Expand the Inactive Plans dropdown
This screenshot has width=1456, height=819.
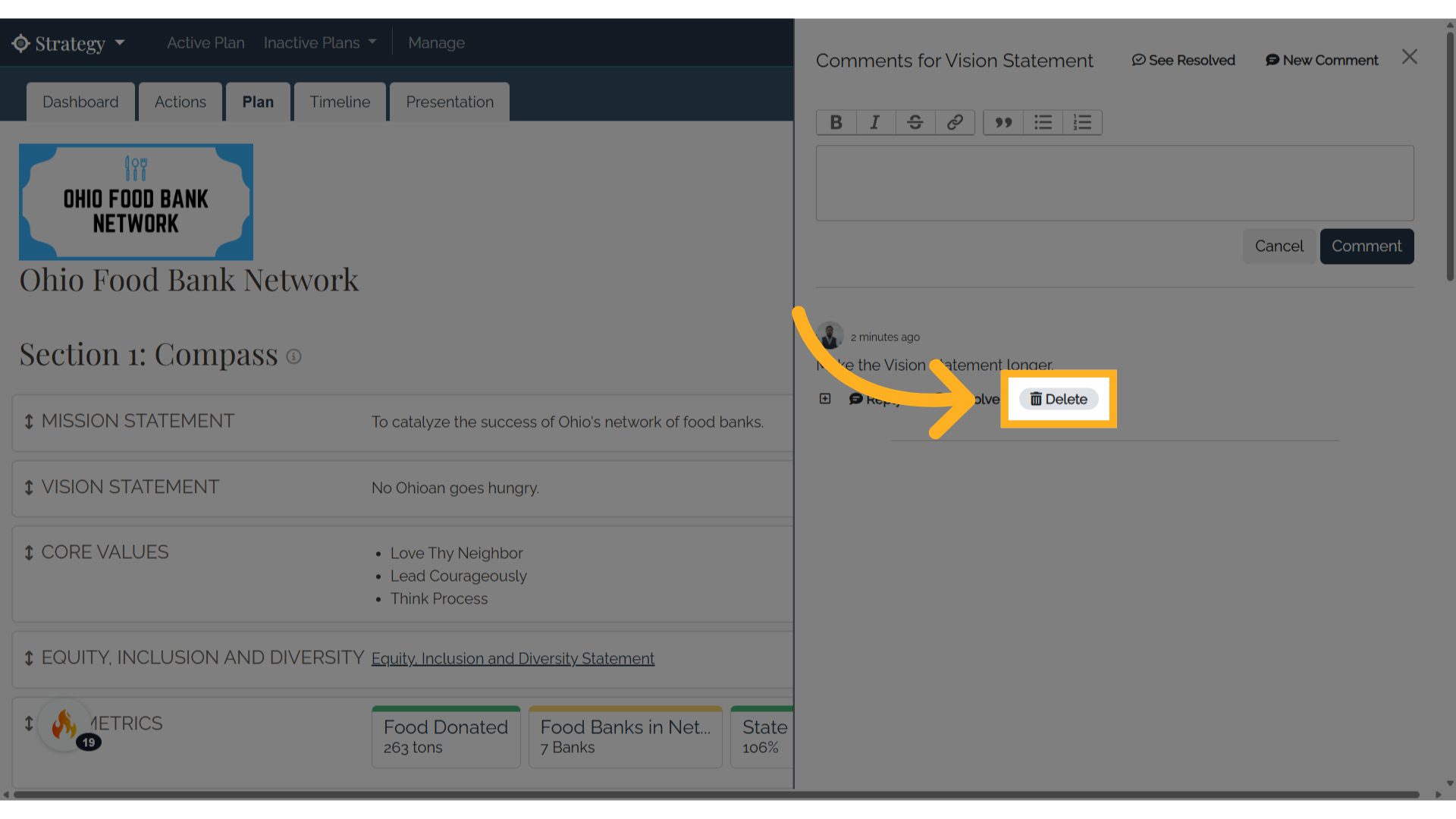(320, 43)
